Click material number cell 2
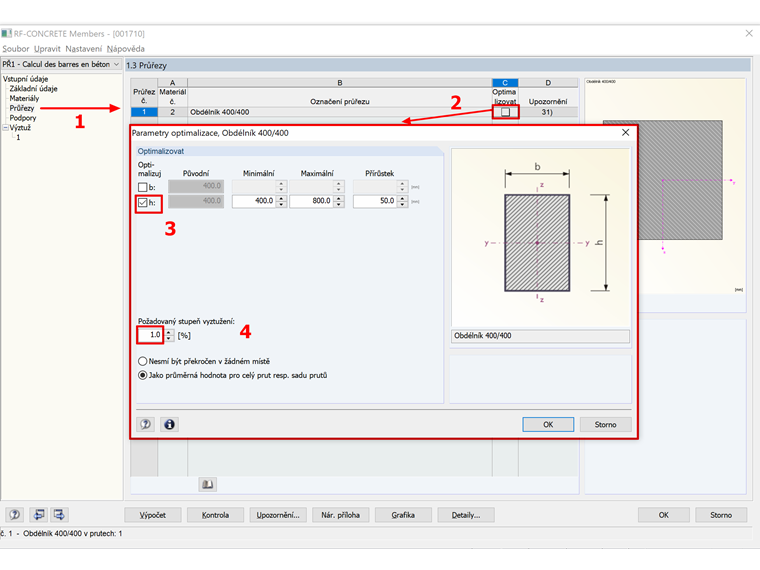Screen dimensions: 760x570 click(x=173, y=112)
